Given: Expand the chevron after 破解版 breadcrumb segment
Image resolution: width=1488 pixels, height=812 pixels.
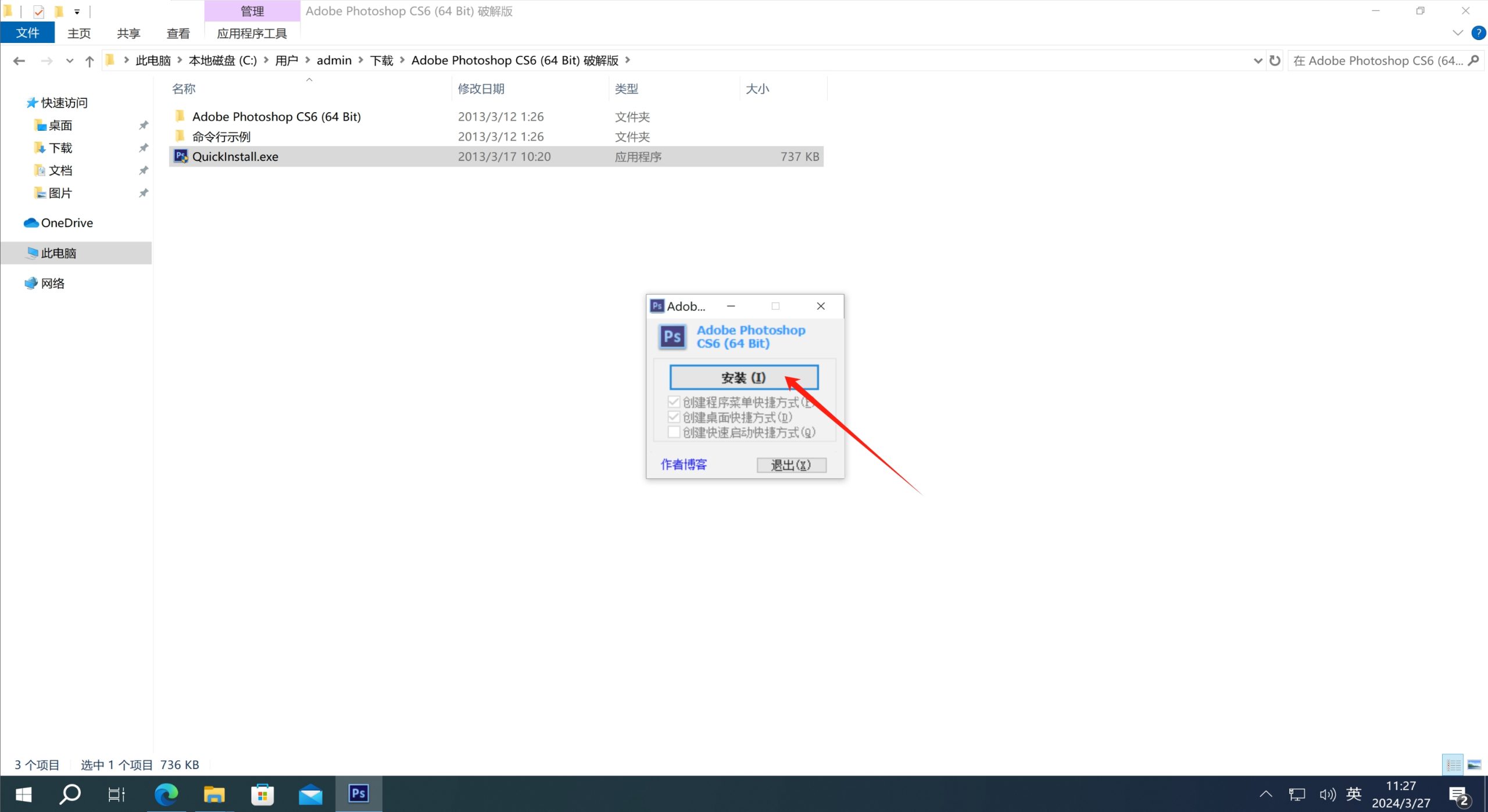Looking at the screenshot, I should [x=628, y=60].
